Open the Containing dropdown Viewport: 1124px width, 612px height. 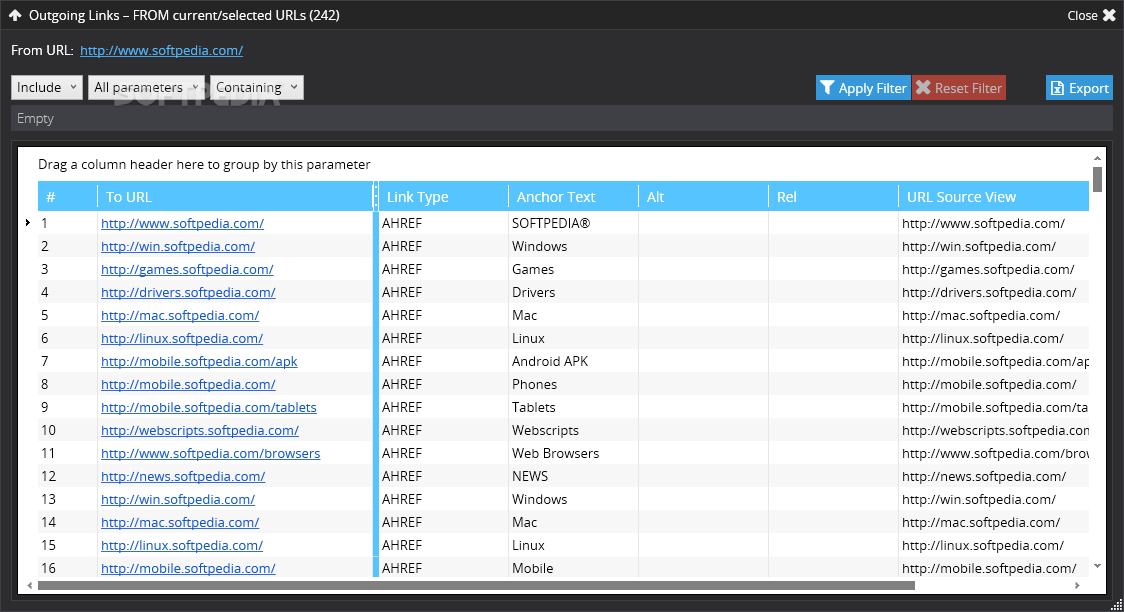pyautogui.click(x=257, y=87)
